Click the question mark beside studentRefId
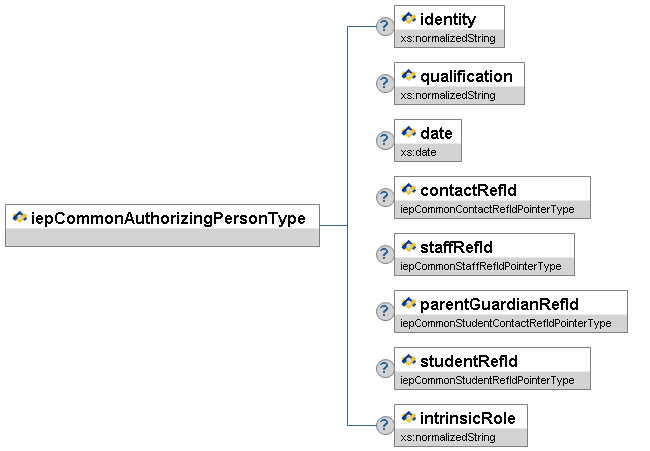 [384, 368]
